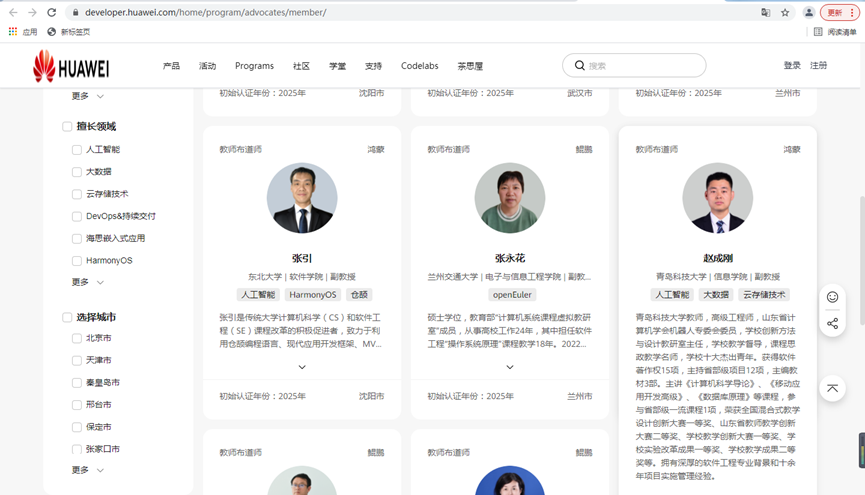
Task: Open the apps grid shortcut
Action: 13,32
